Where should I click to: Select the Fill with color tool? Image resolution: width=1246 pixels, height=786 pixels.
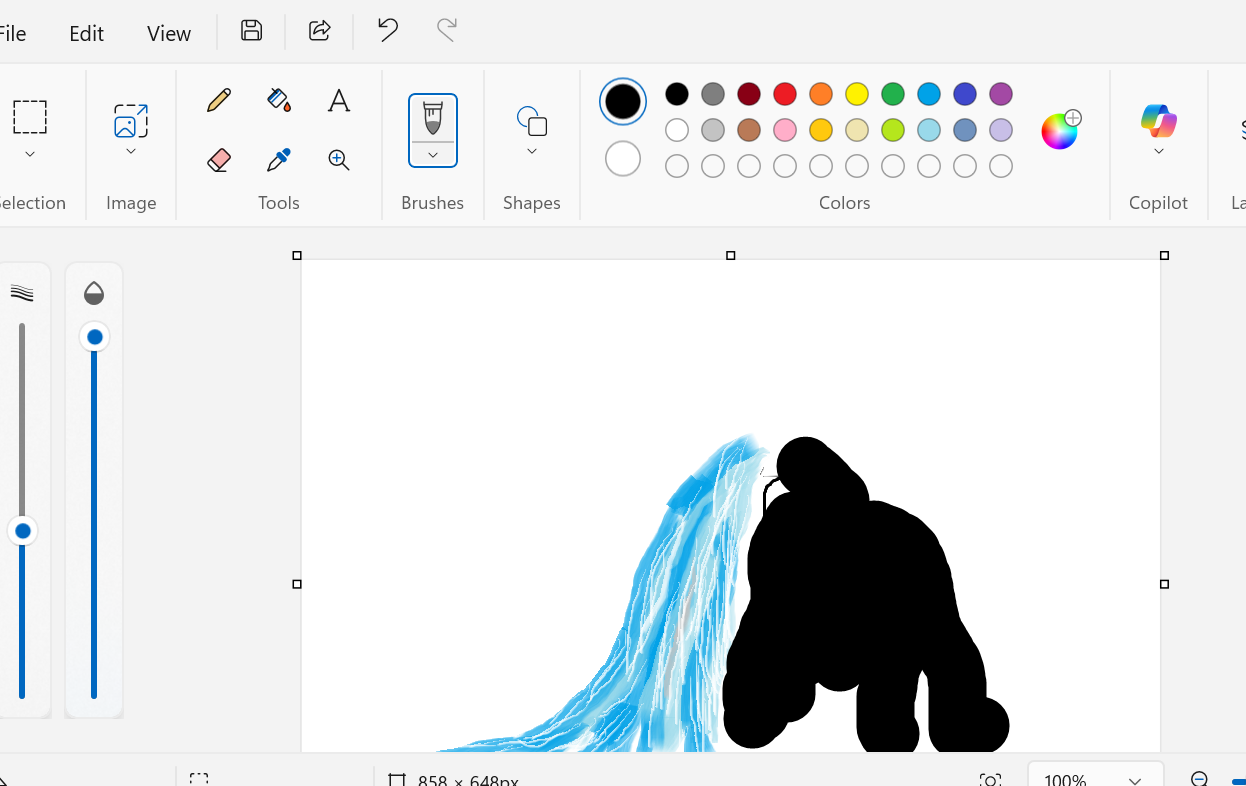point(279,99)
